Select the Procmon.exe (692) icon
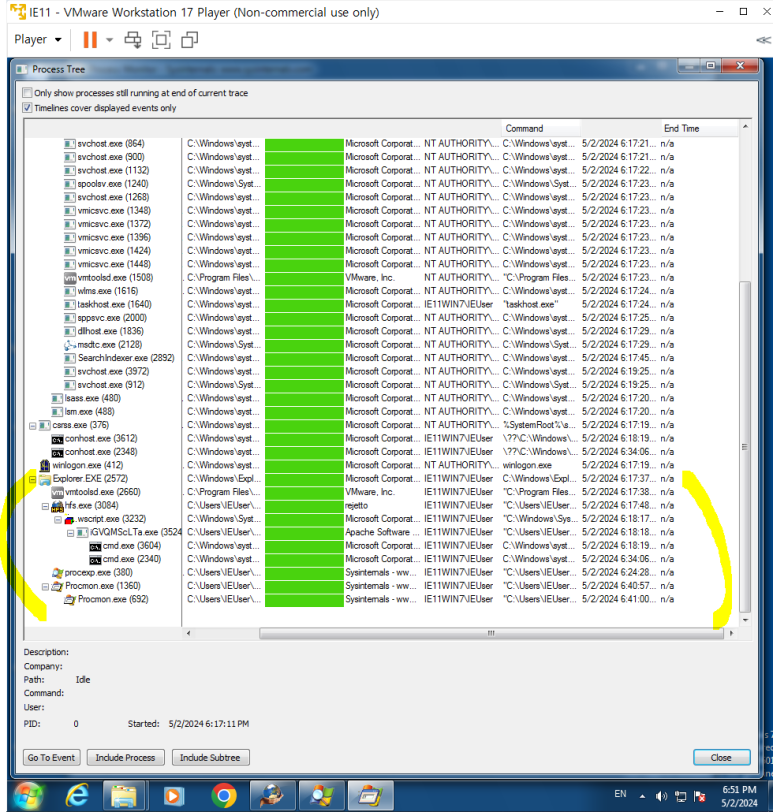Screen dimensions: 773x812 [x=70, y=600]
